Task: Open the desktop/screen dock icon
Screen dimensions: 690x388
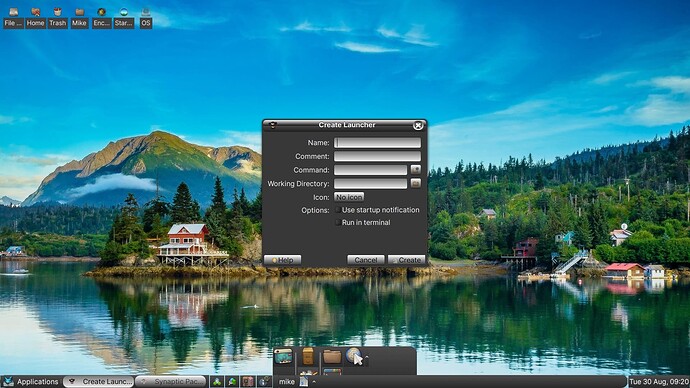Action: (x=283, y=356)
